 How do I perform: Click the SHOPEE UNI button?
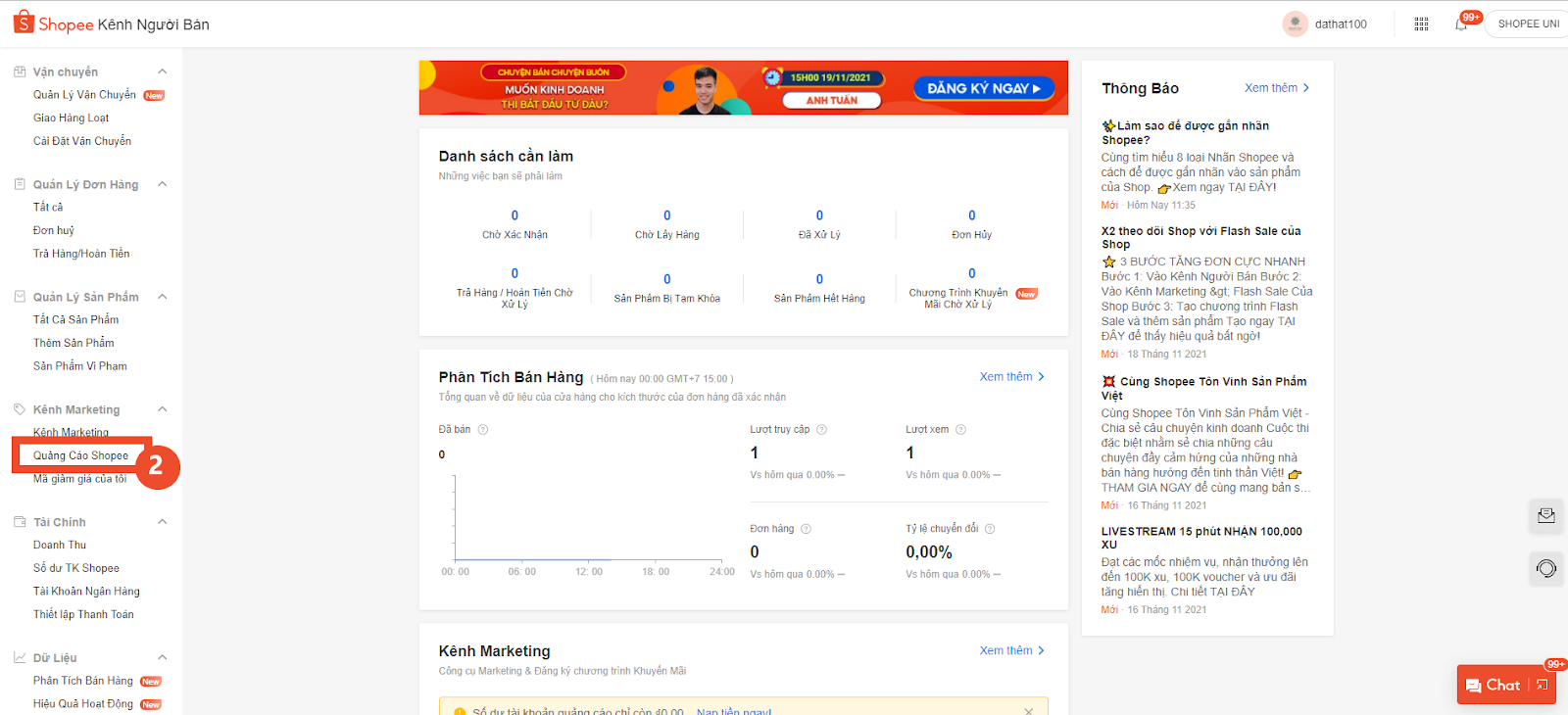click(x=1527, y=24)
